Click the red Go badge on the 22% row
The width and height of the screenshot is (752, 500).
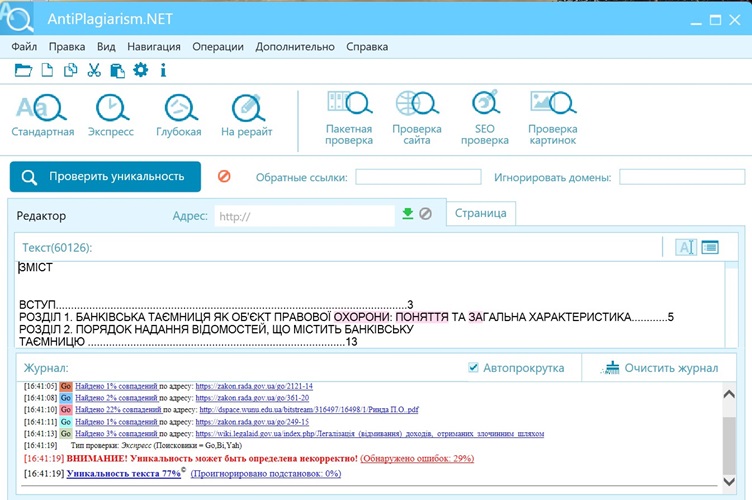[66, 409]
